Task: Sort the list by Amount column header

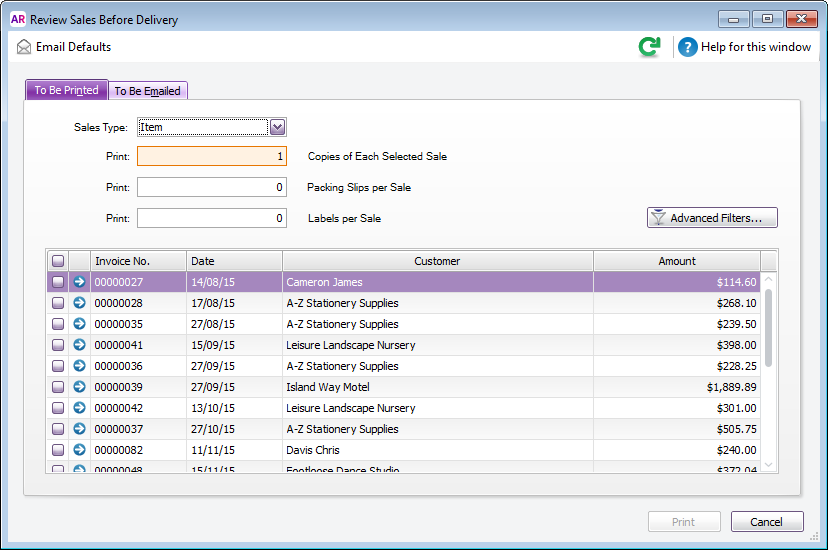Action: click(676, 261)
